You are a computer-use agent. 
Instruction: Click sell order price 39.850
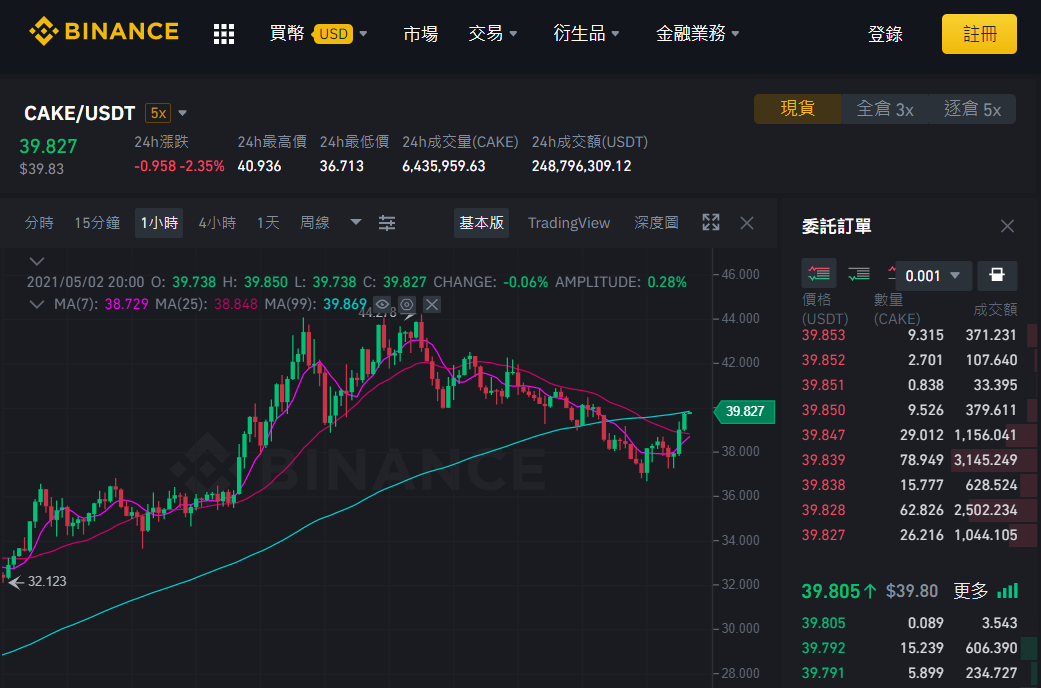pyautogui.click(x=823, y=410)
